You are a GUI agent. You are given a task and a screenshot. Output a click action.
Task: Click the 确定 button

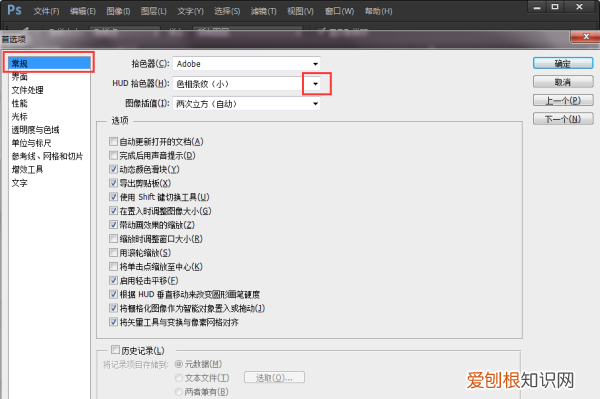563,64
